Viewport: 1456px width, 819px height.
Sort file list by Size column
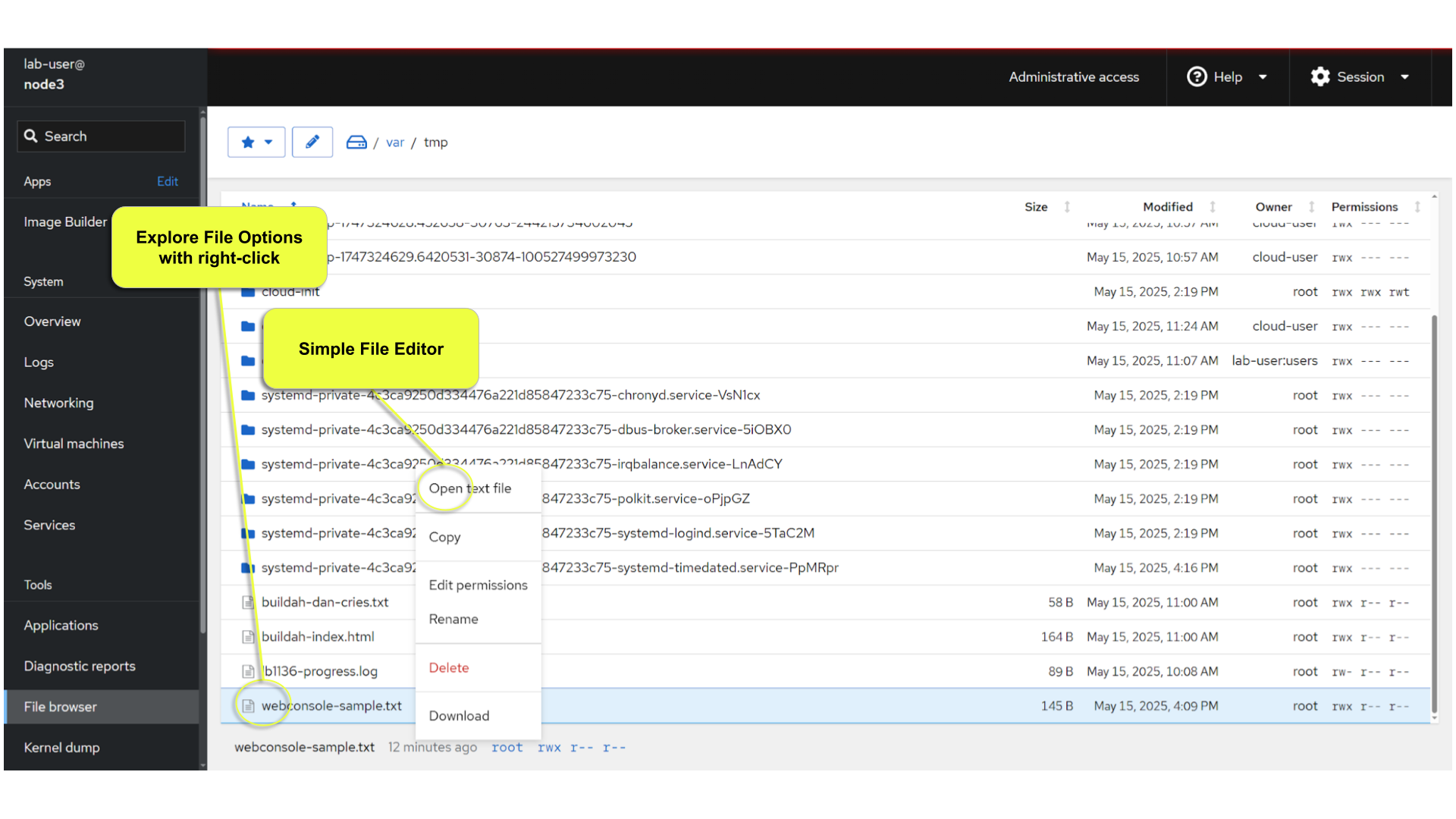click(x=1036, y=207)
